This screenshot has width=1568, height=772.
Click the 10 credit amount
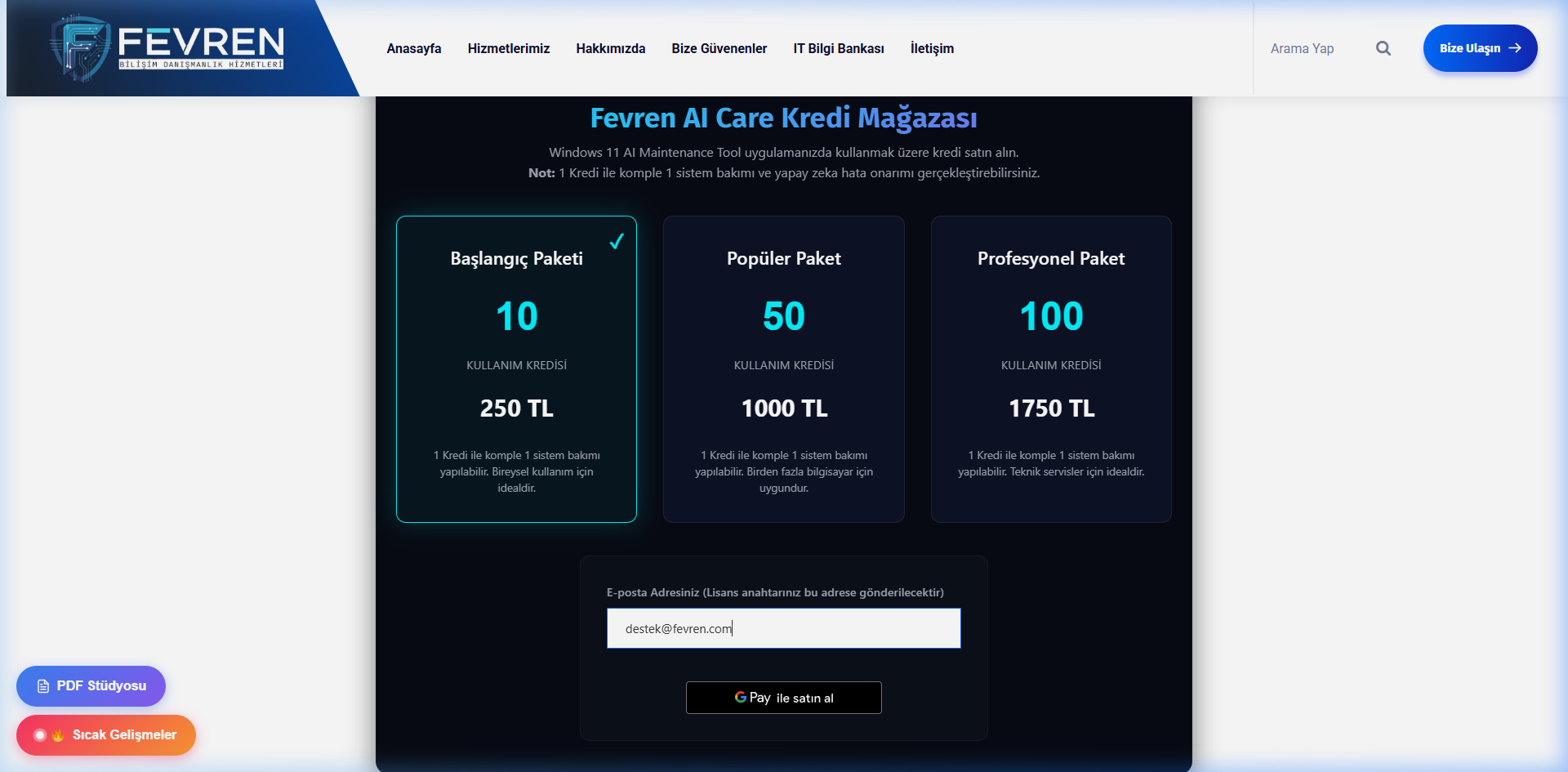[x=517, y=316]
